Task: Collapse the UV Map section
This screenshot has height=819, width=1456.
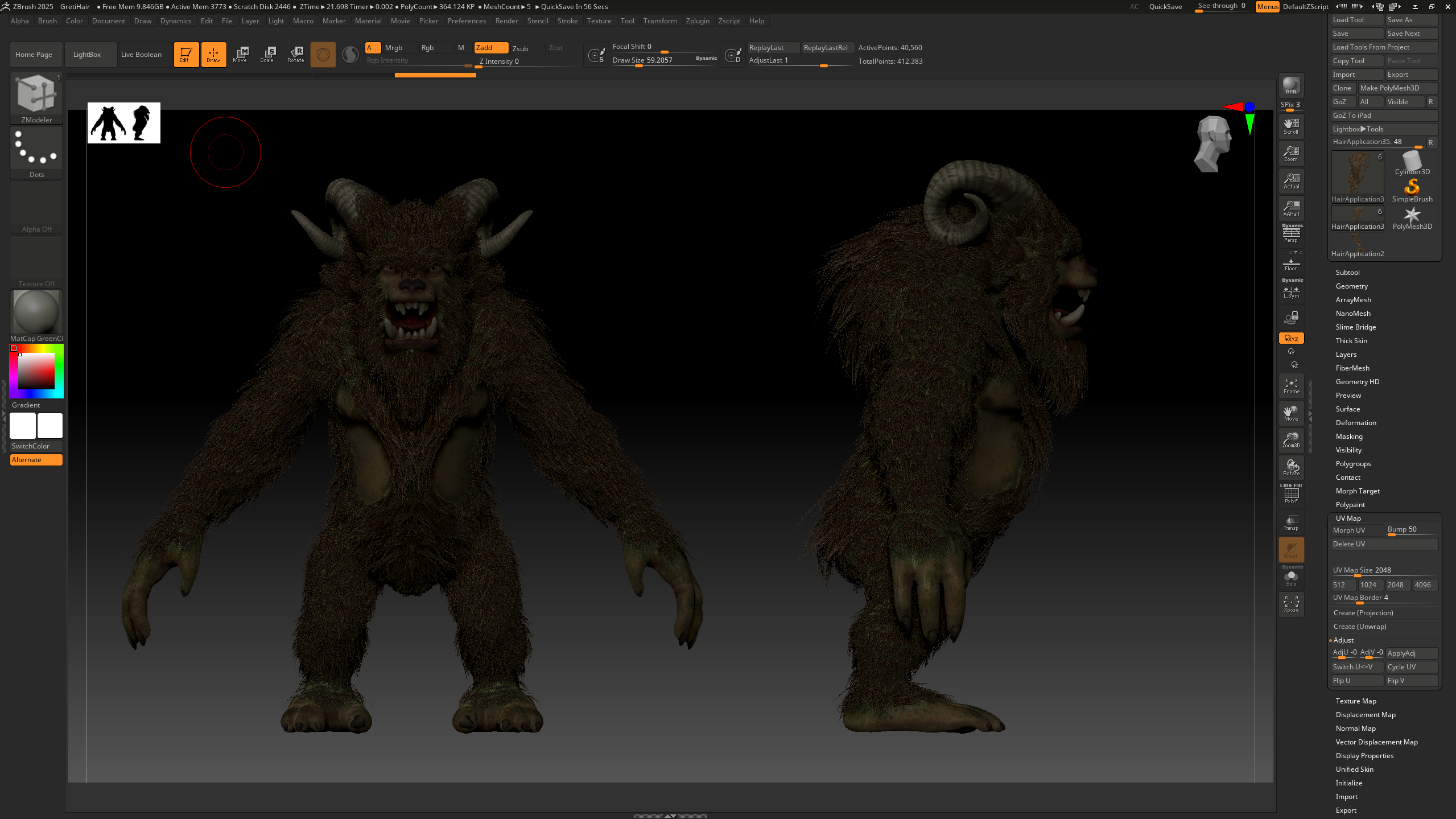Action: coord(1348,518)
